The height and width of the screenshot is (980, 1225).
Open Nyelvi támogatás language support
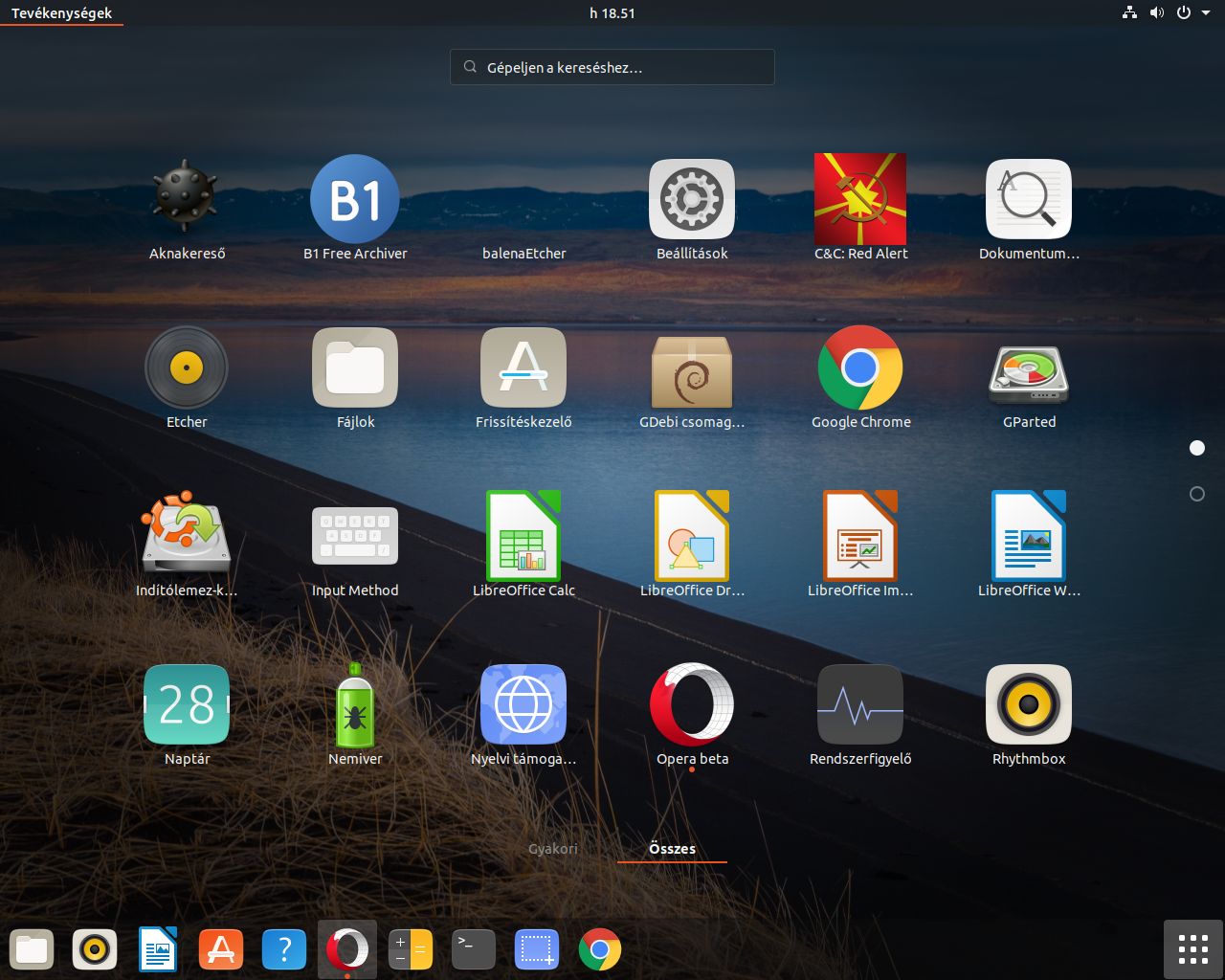523,704
